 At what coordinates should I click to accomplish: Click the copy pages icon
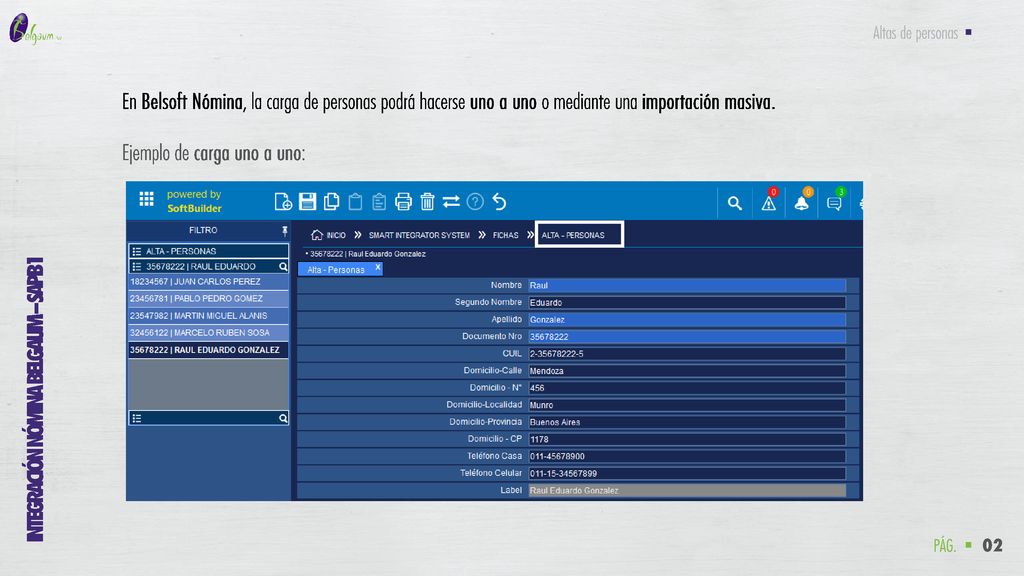coord(331,202)
